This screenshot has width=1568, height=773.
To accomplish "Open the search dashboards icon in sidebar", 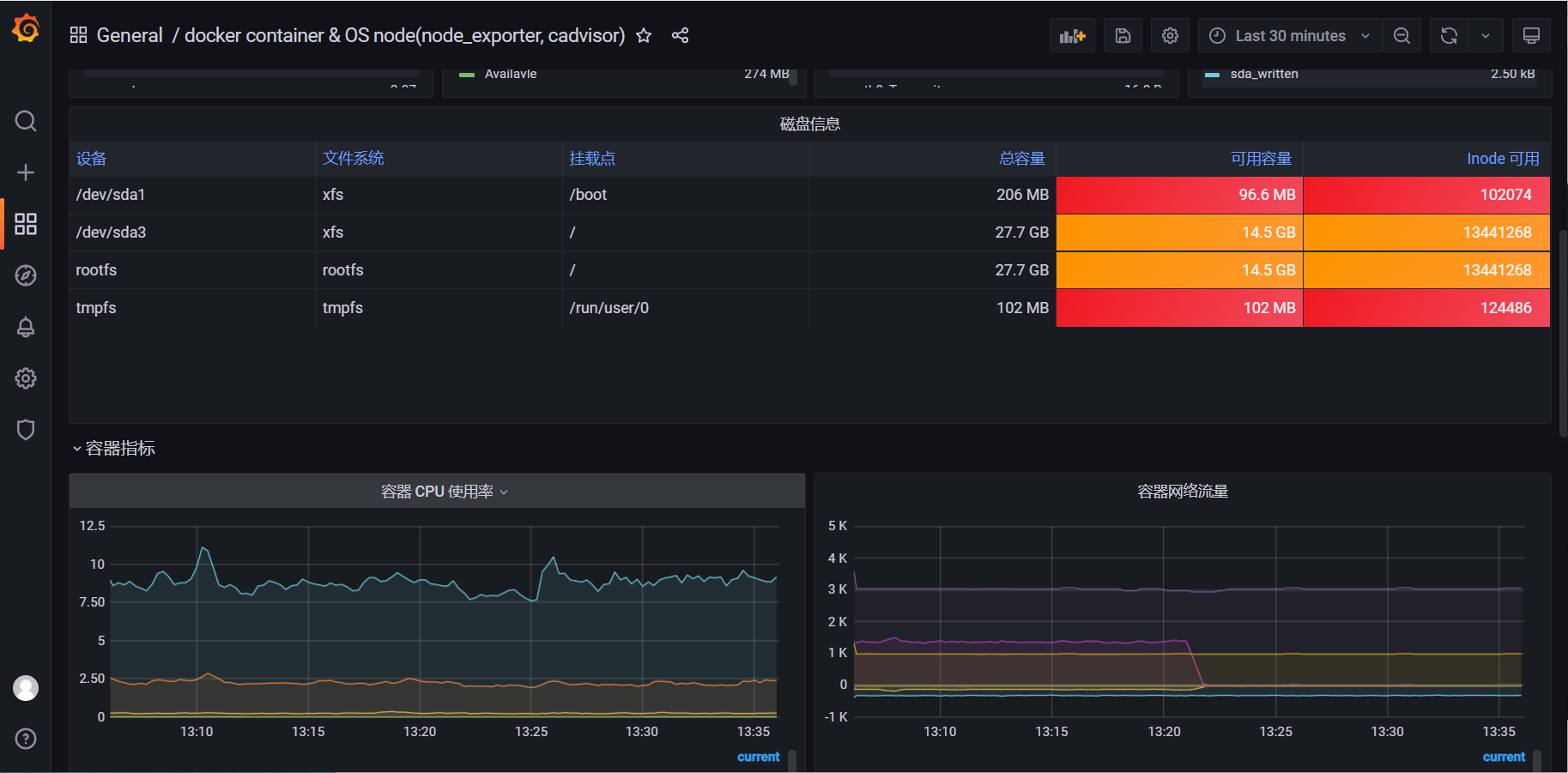I will click(x=26, y=121).
